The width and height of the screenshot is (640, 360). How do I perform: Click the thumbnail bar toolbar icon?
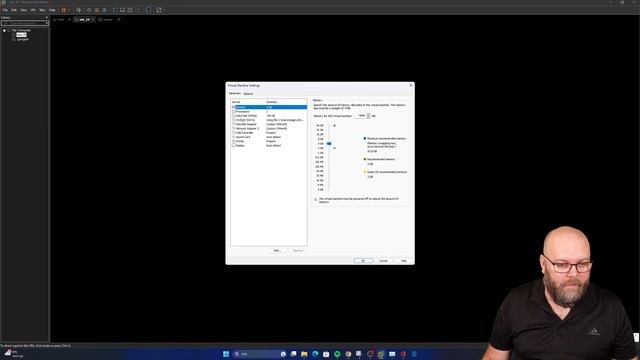[122, 10]
